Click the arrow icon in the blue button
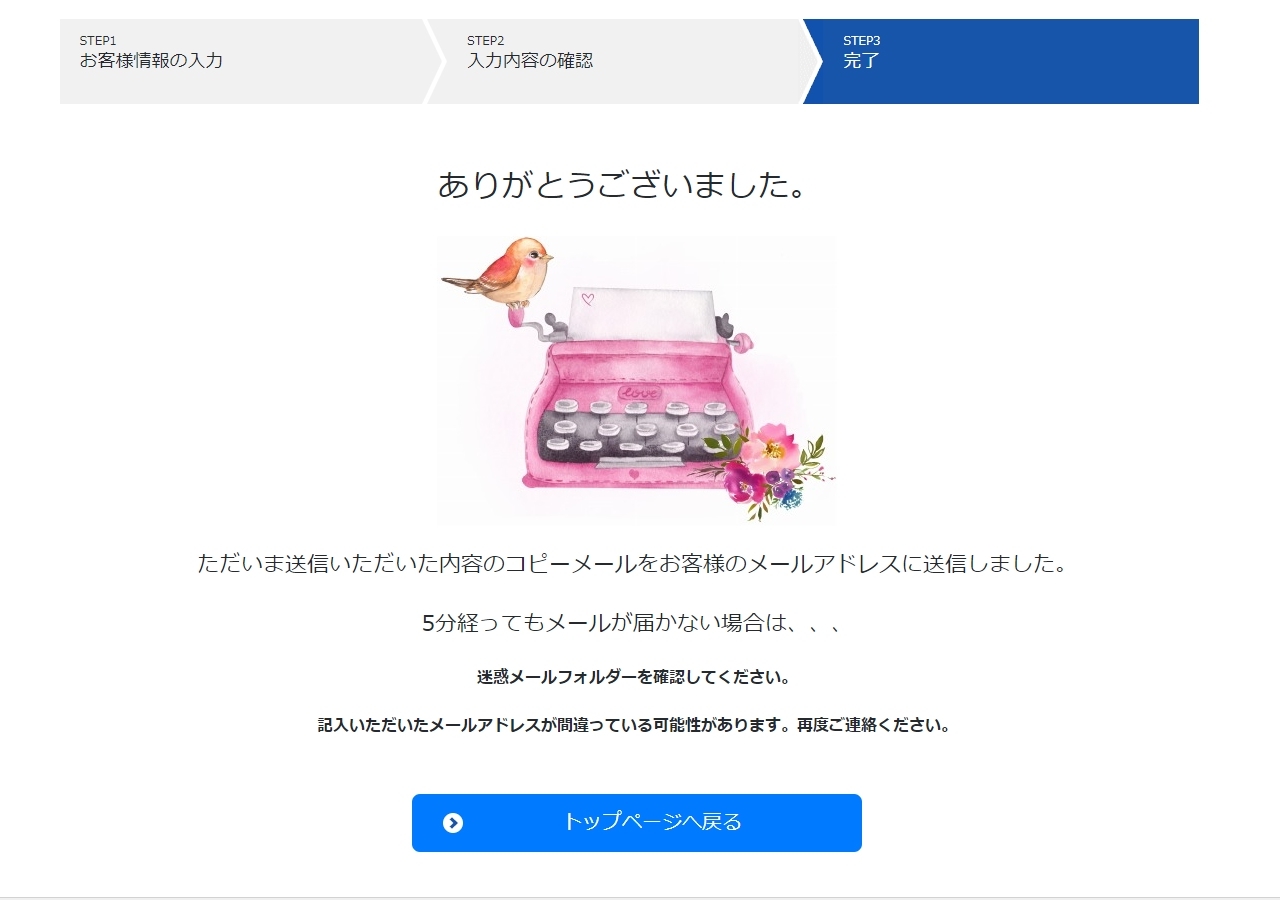 click(x=453, y=823)
